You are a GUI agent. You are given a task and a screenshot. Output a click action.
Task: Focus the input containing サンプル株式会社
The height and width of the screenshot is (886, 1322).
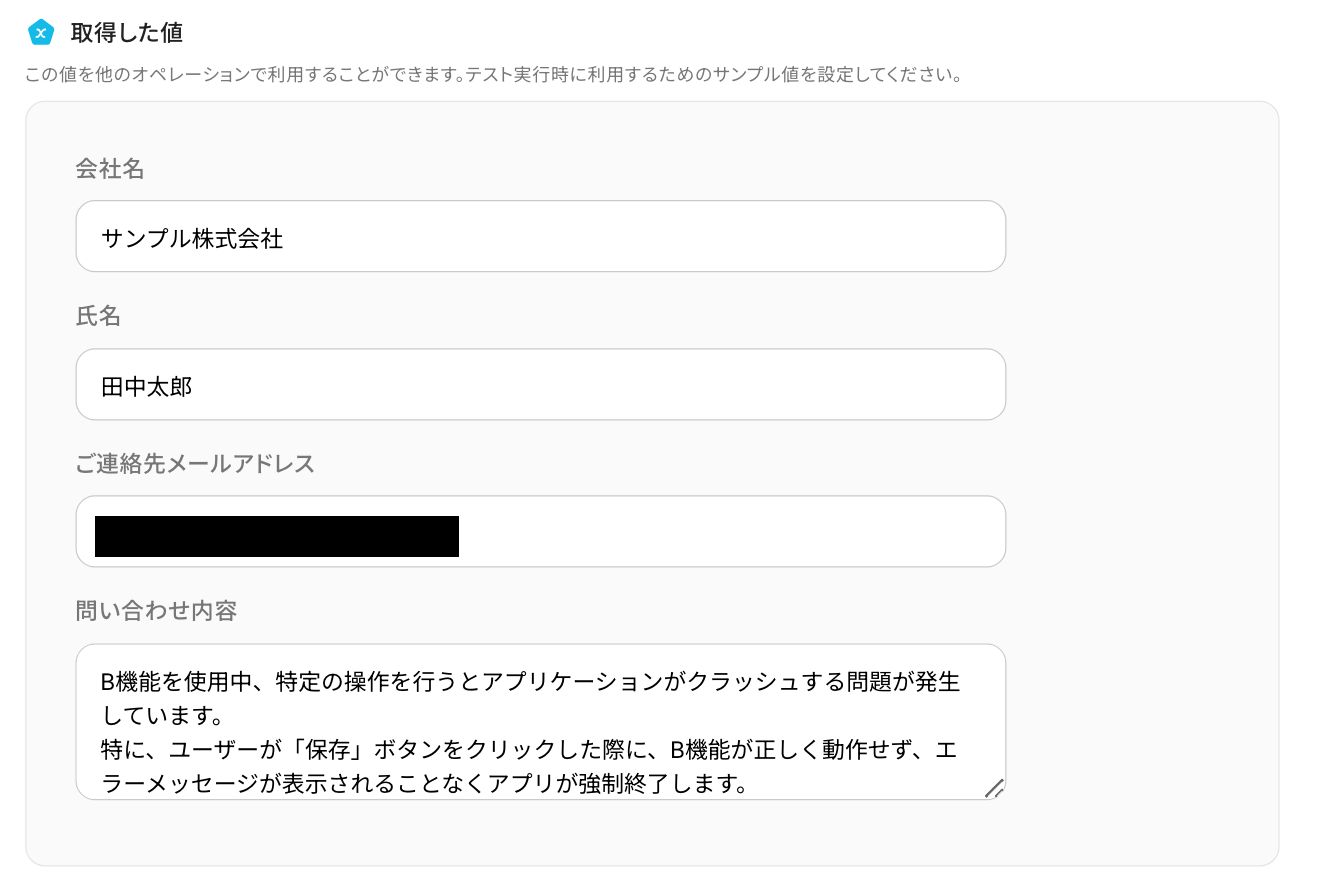tap(540, 237)
